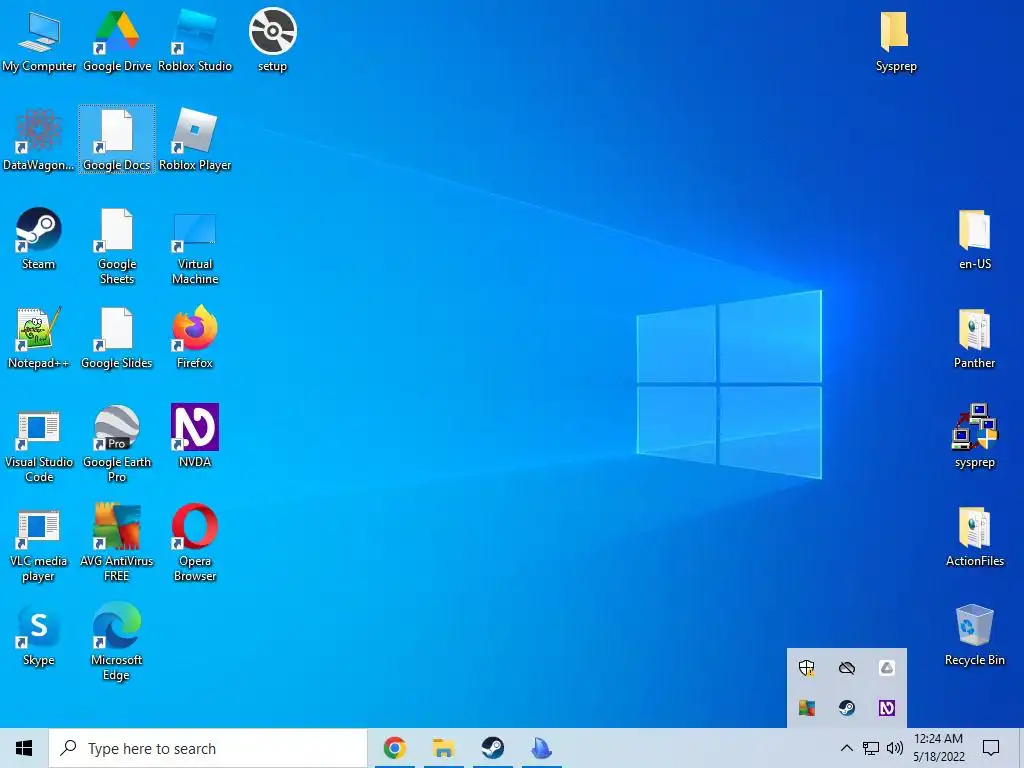Image resolution: width=1024 pixels, height=768 pixels.
Task: Open Windows Security shield in tray popup
Action: pos(807,667)
